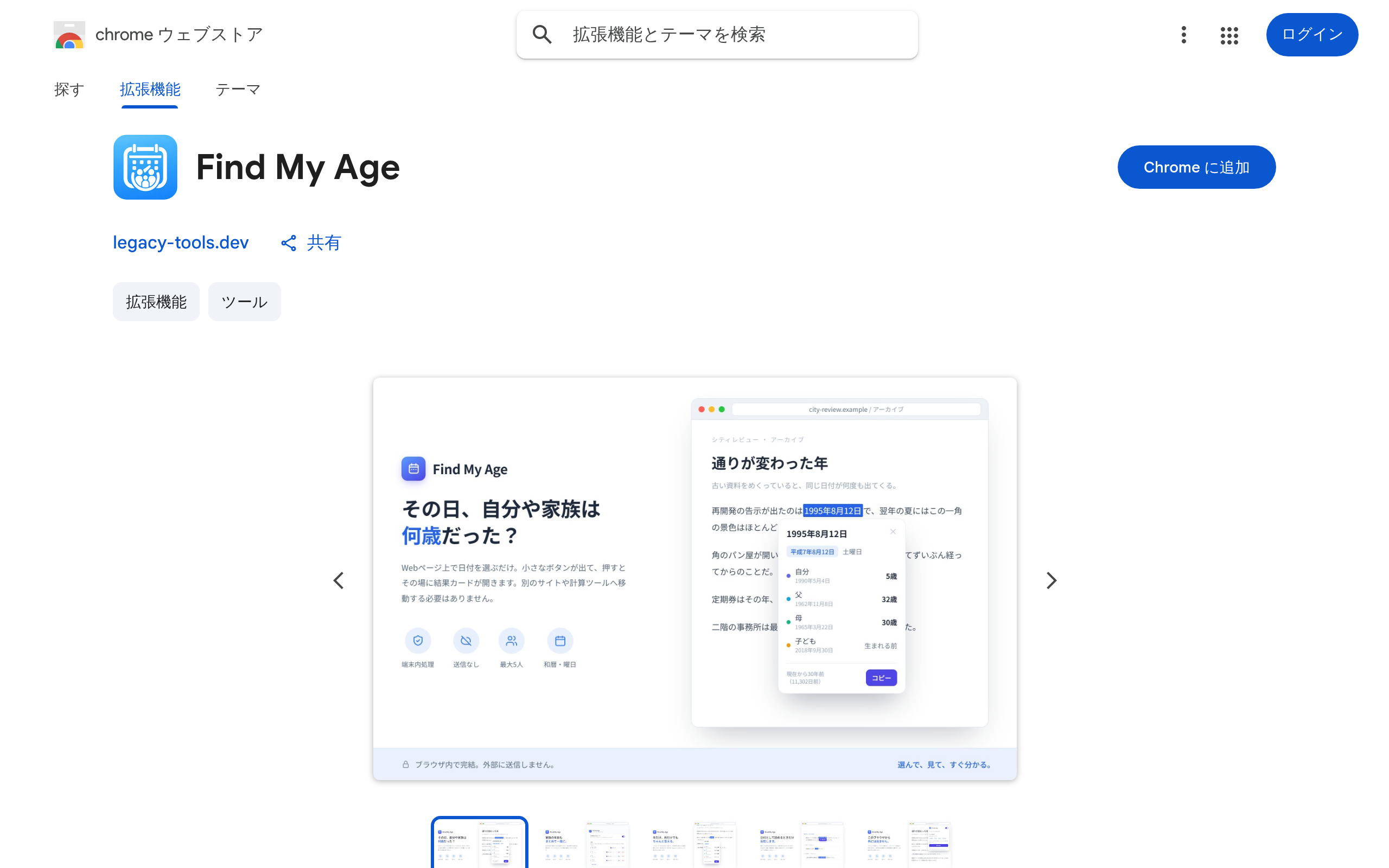Click the 拡張機能 category chip

pyautogui.click(x=156, y=302)
